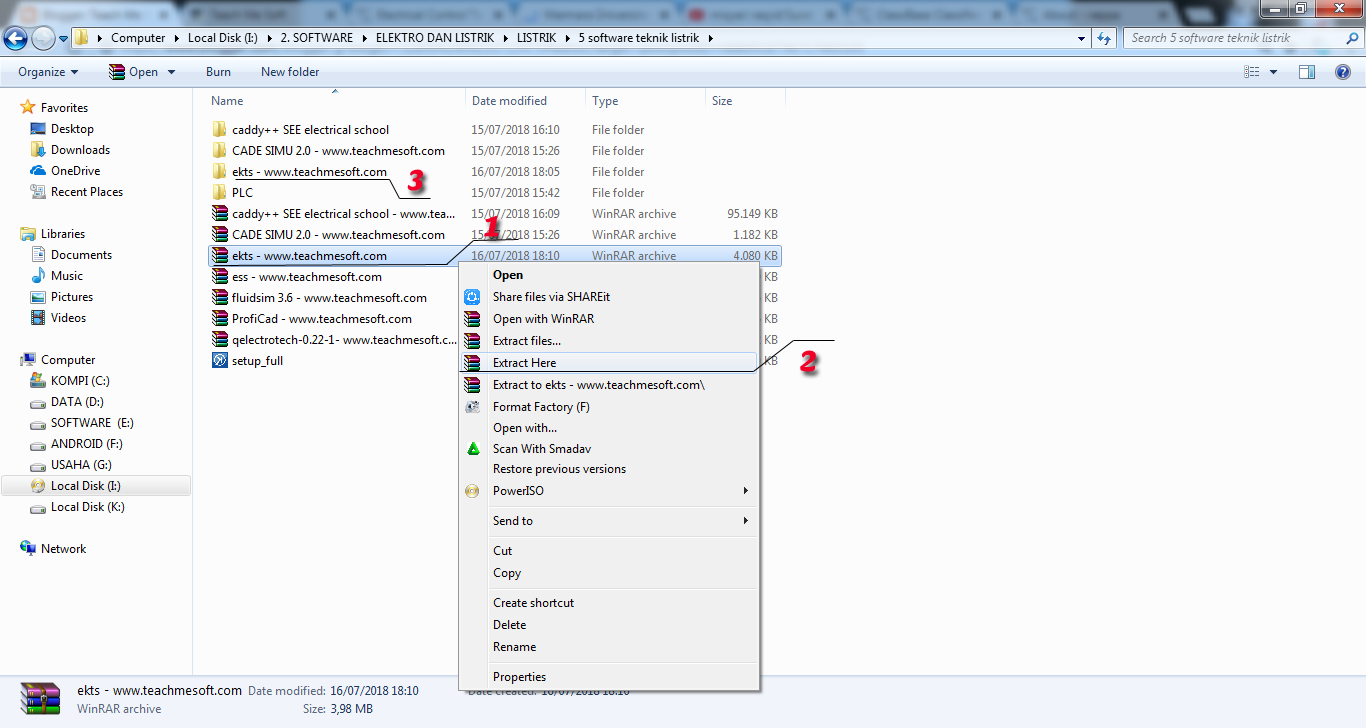
Task: Open Local Disk (K:) in navigation pane
Action: (88, 507)
